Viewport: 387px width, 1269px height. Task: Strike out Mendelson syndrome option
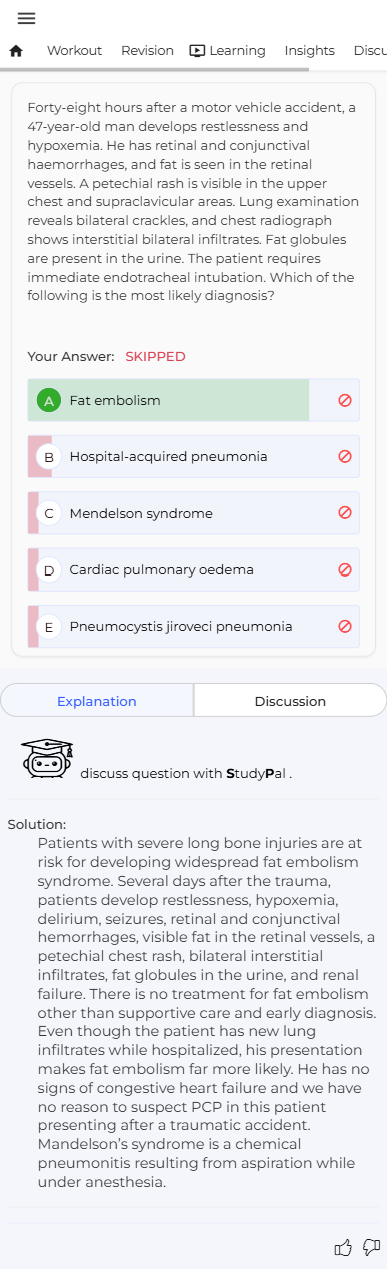(x=345, y=513)
